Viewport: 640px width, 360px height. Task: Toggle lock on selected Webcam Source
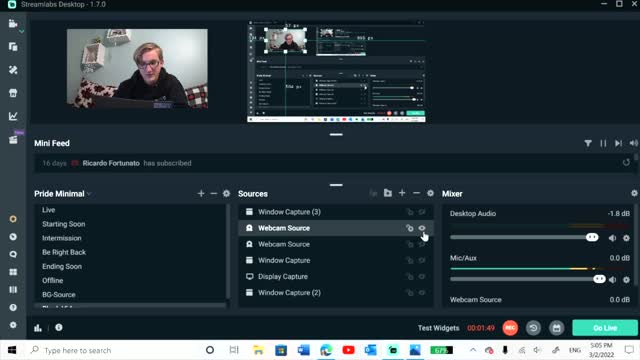tap(409, 228)
